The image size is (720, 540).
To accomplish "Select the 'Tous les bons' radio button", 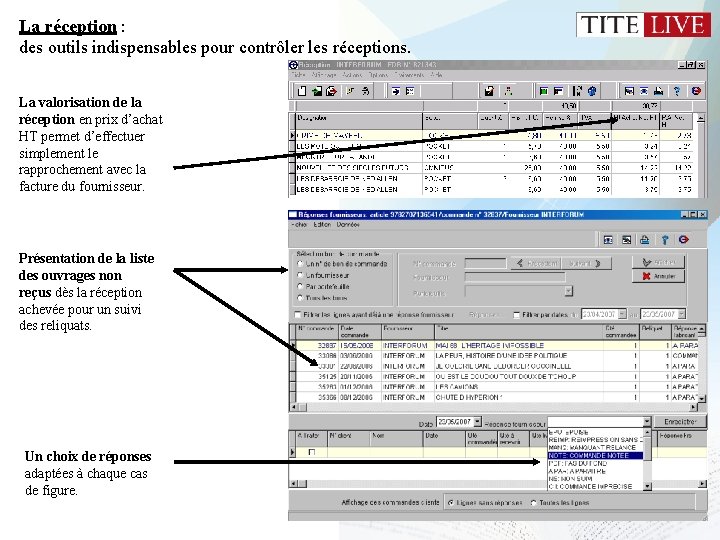I will click(x=300, y=298).
